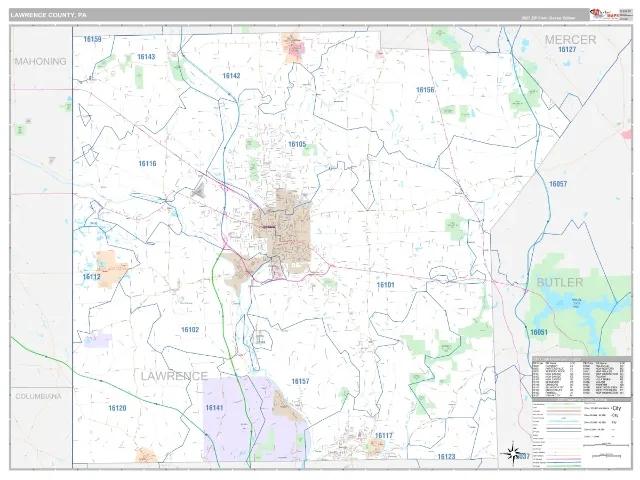Click the MAHONING county name

coord(40,62)
